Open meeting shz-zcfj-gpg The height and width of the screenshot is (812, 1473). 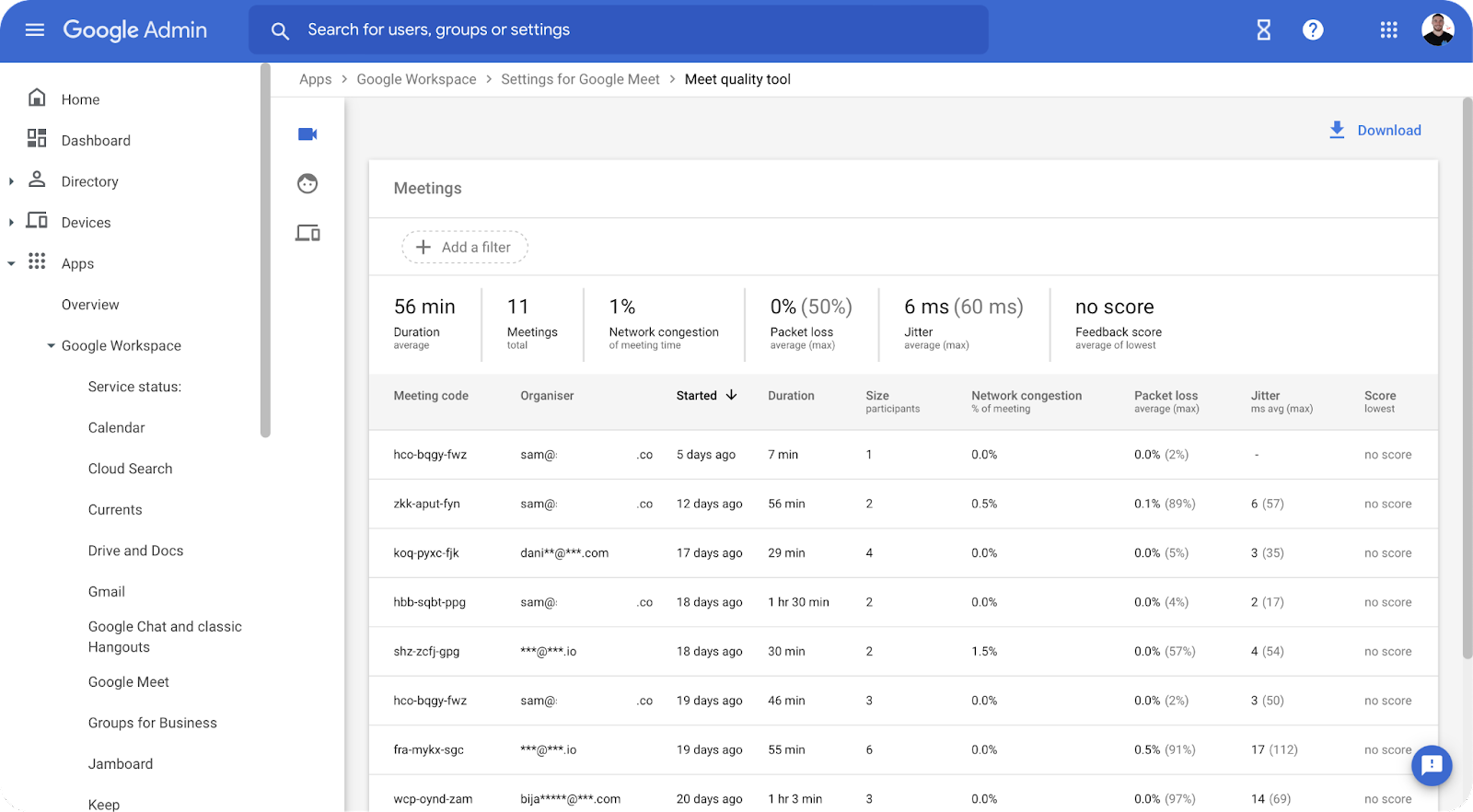coord(426,652)
